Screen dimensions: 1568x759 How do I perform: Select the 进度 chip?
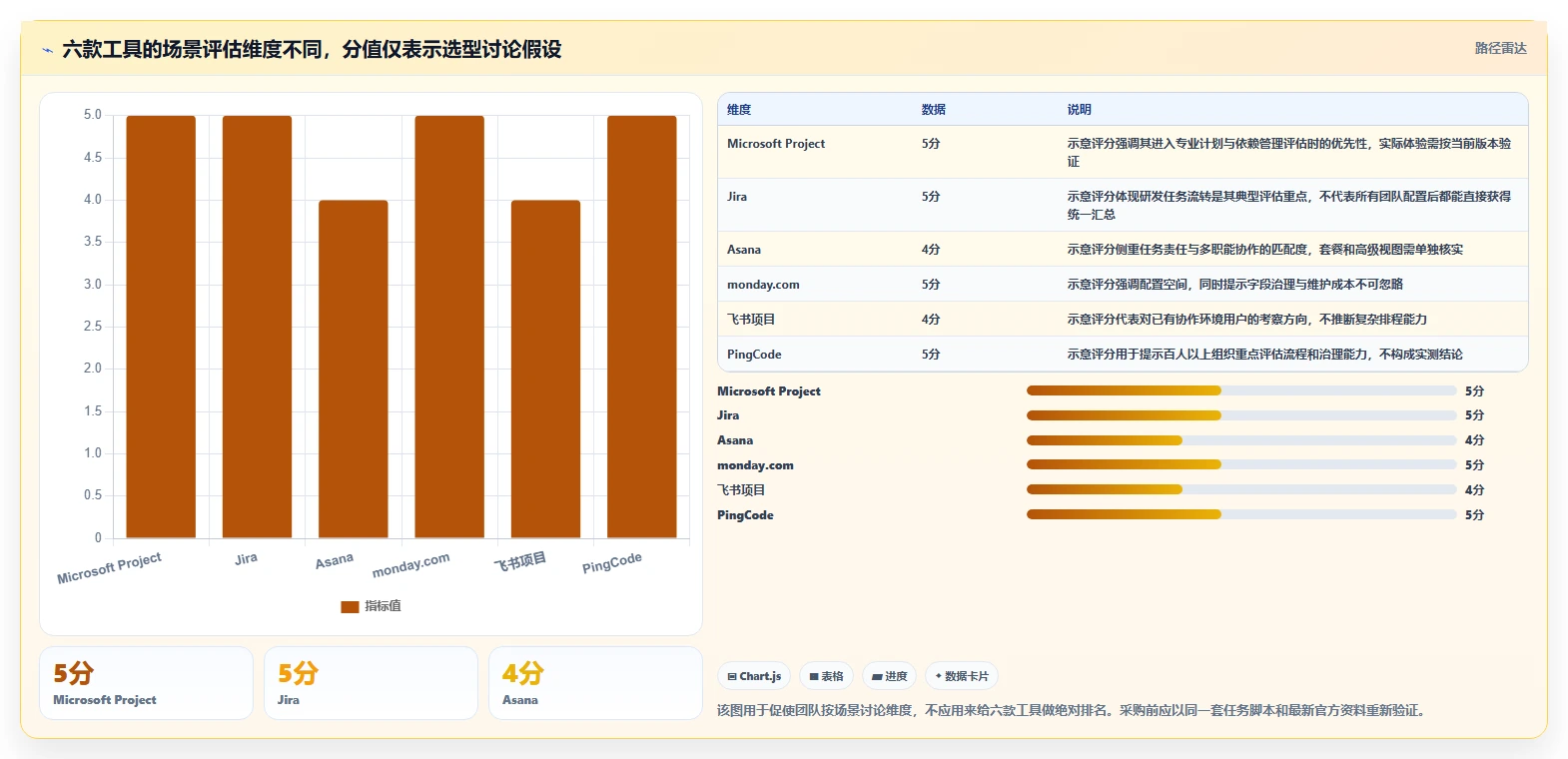(890, 676)
